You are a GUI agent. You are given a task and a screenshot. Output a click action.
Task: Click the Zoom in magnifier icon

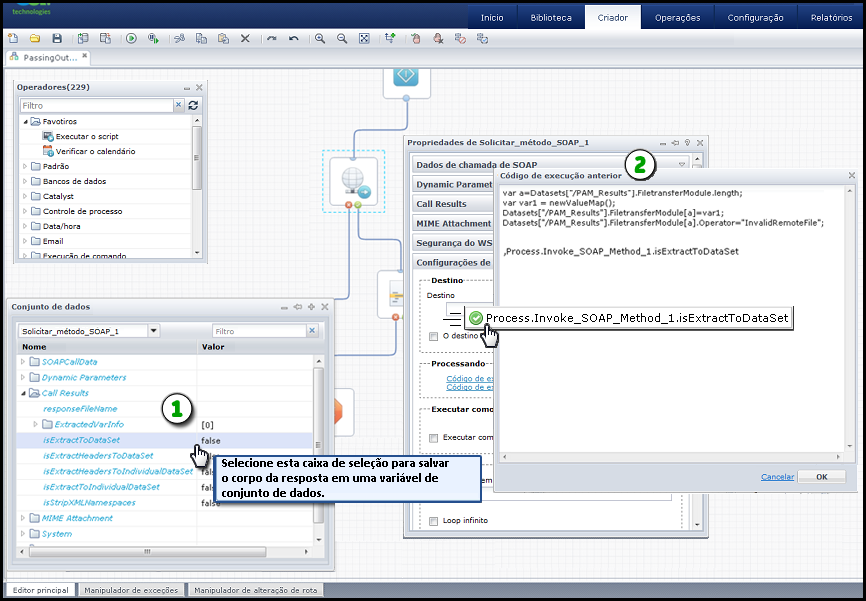[x=320, y=38]
